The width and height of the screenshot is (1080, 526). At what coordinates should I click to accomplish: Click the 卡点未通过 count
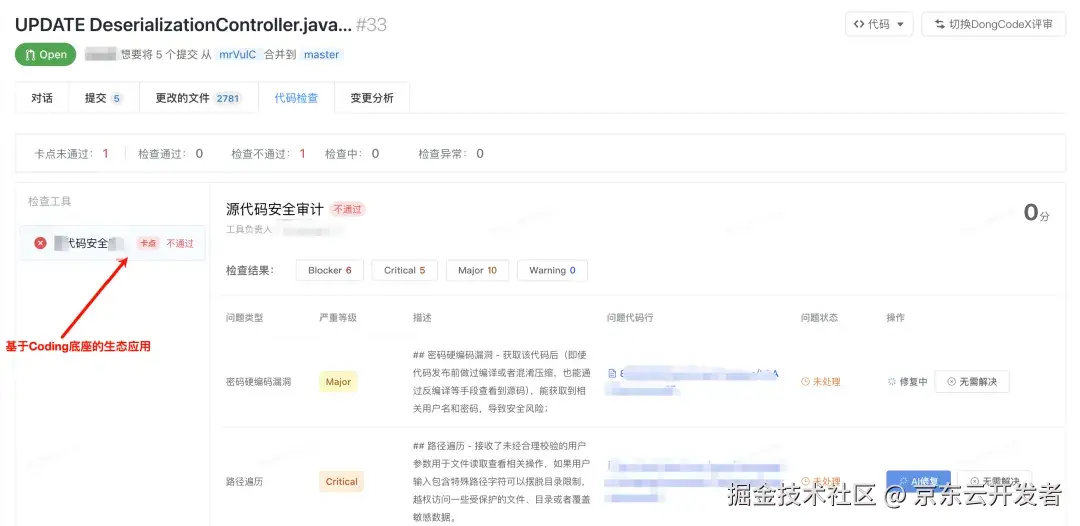(x=105, y=154)
